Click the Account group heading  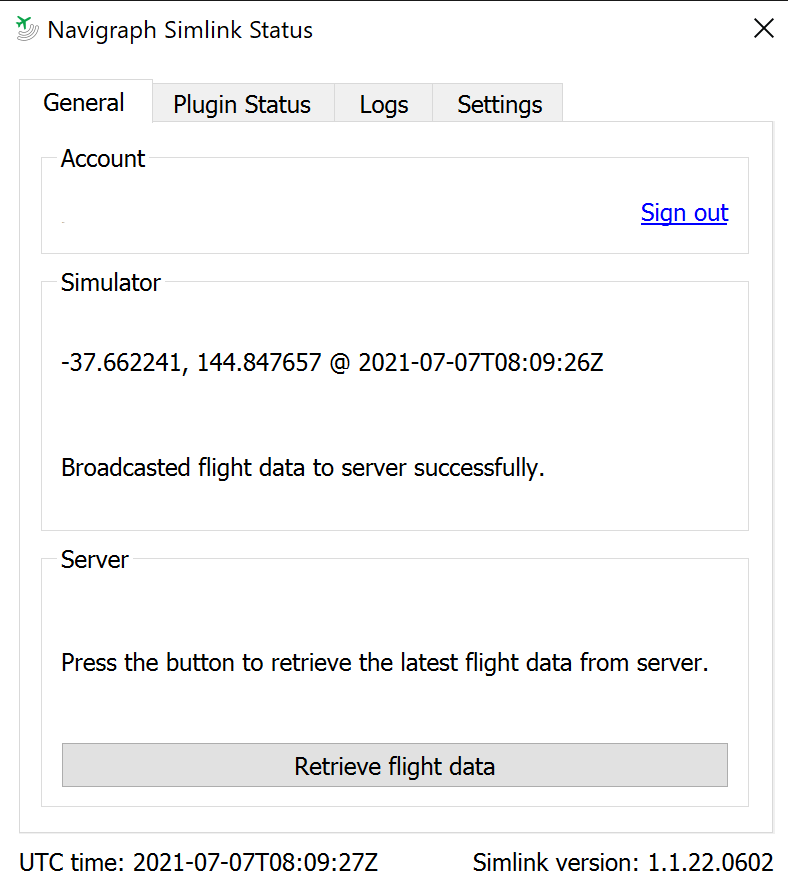103,159
